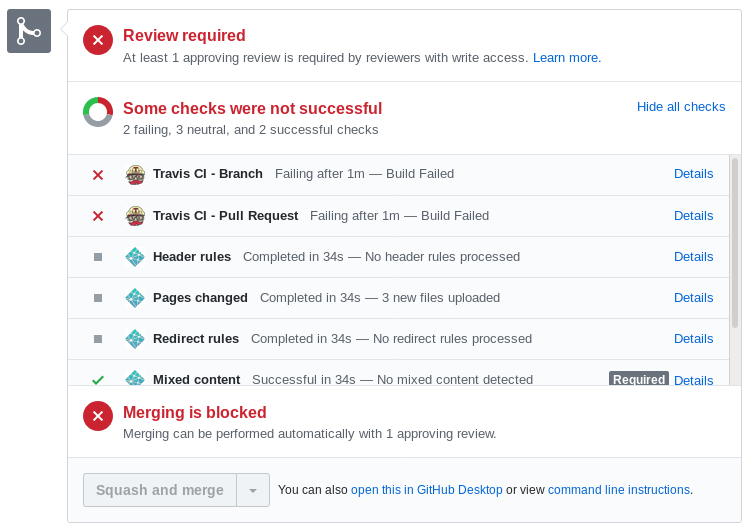This screenshot has height=530, width=749.
Task: Click Netlify icon on Redirect rules row
Action: tap(135, 339)
